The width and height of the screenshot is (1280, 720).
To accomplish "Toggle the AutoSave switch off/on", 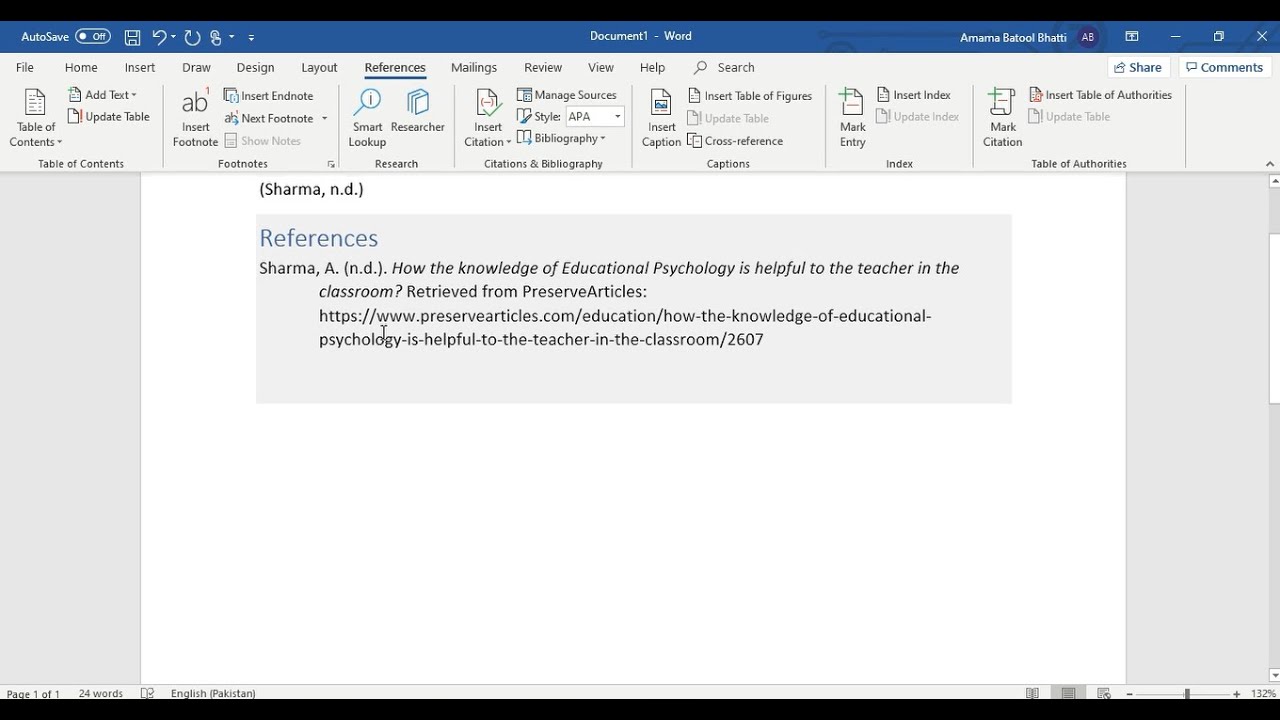I will coord(93,36).
